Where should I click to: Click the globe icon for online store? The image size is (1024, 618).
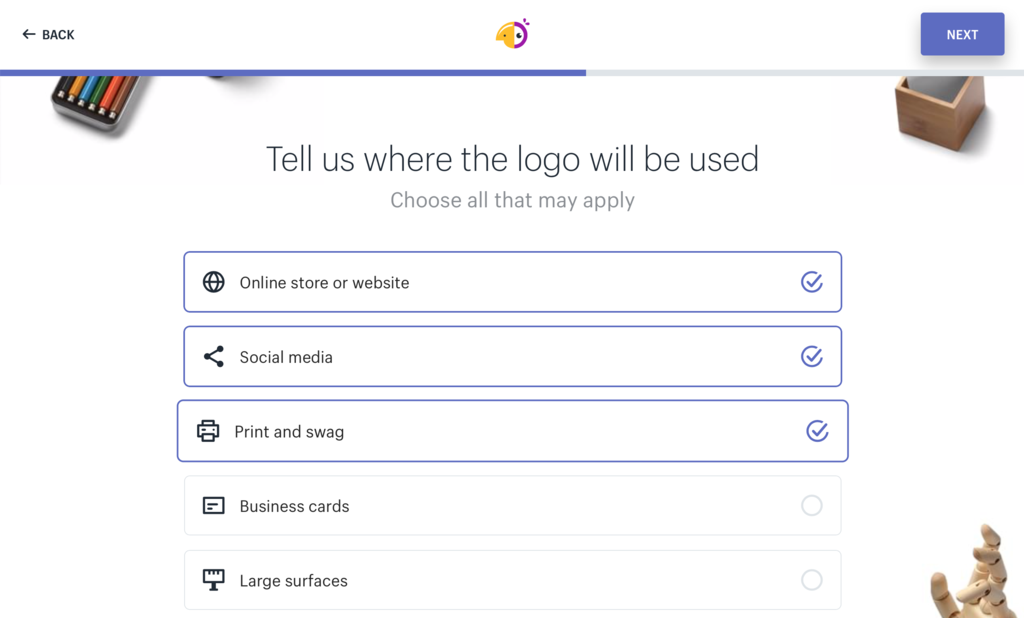[x=214, y=282]
